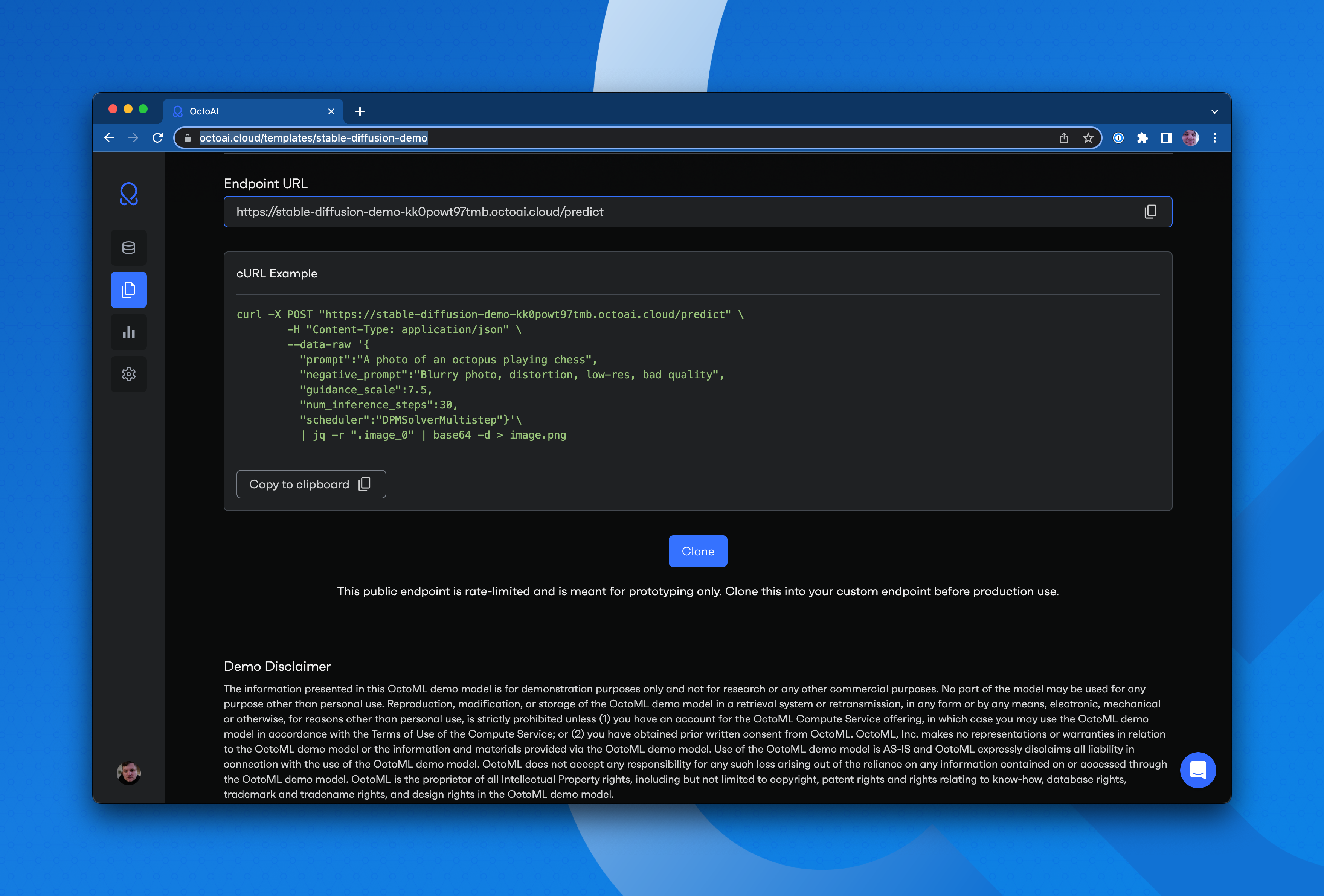Open the chat support bubble
The height and width of the screenshot is (896, 1324).
(x=1197, y=770)
